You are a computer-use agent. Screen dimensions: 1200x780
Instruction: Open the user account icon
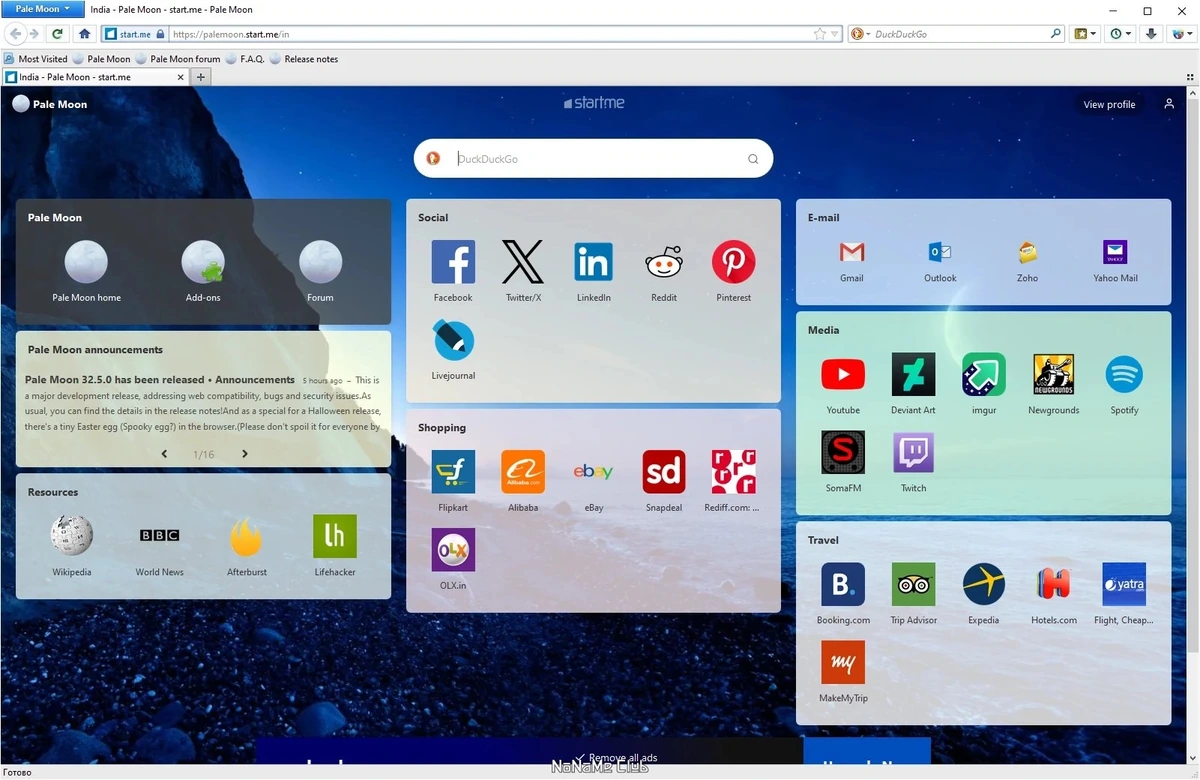click(1169, 104)
